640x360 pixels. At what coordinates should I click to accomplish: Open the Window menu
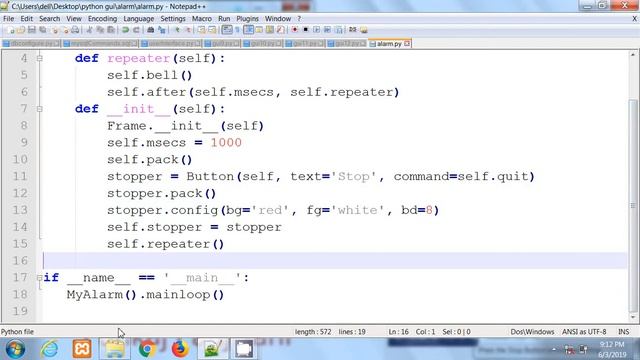(278, 19)
